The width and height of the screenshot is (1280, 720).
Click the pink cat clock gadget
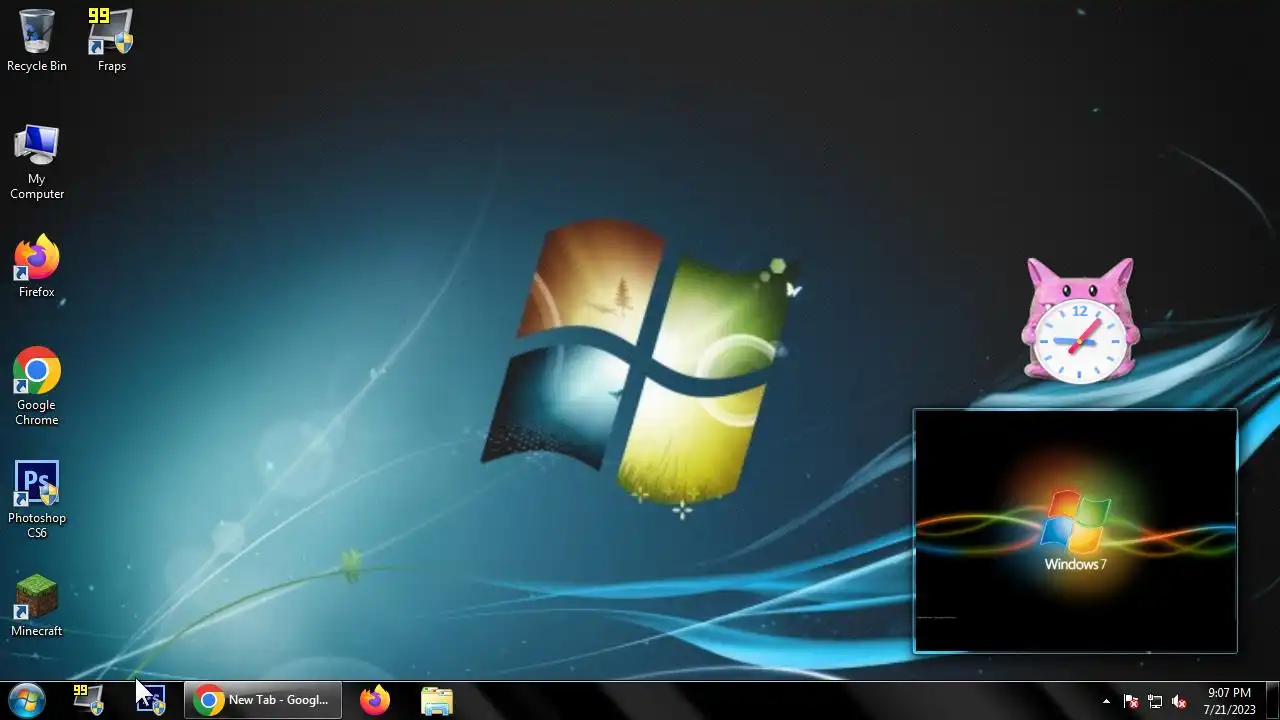click(1080, 321)
